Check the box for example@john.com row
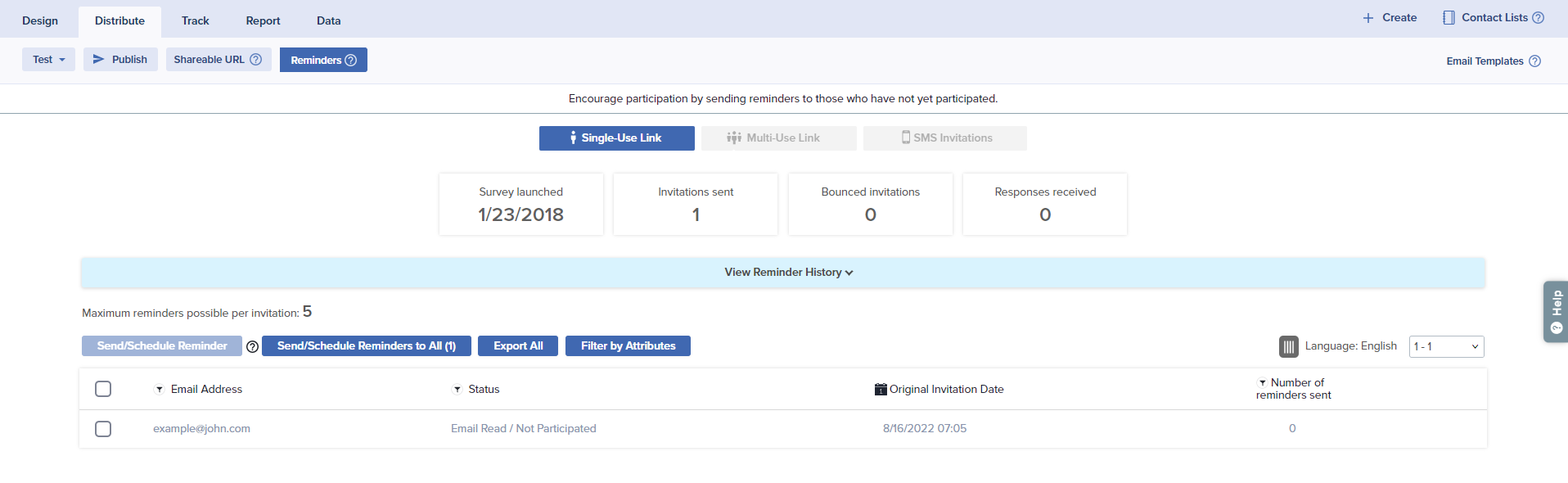This screenshot has width=1568, height=483. [103, 429]
